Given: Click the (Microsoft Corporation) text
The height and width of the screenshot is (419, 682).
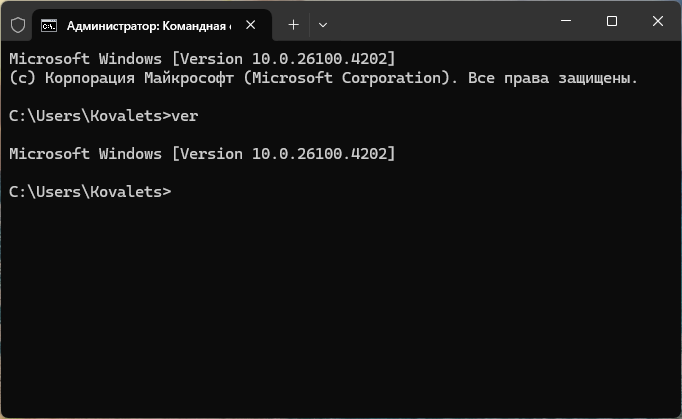Looking at the screenshot, I should (x=351, y=78).
